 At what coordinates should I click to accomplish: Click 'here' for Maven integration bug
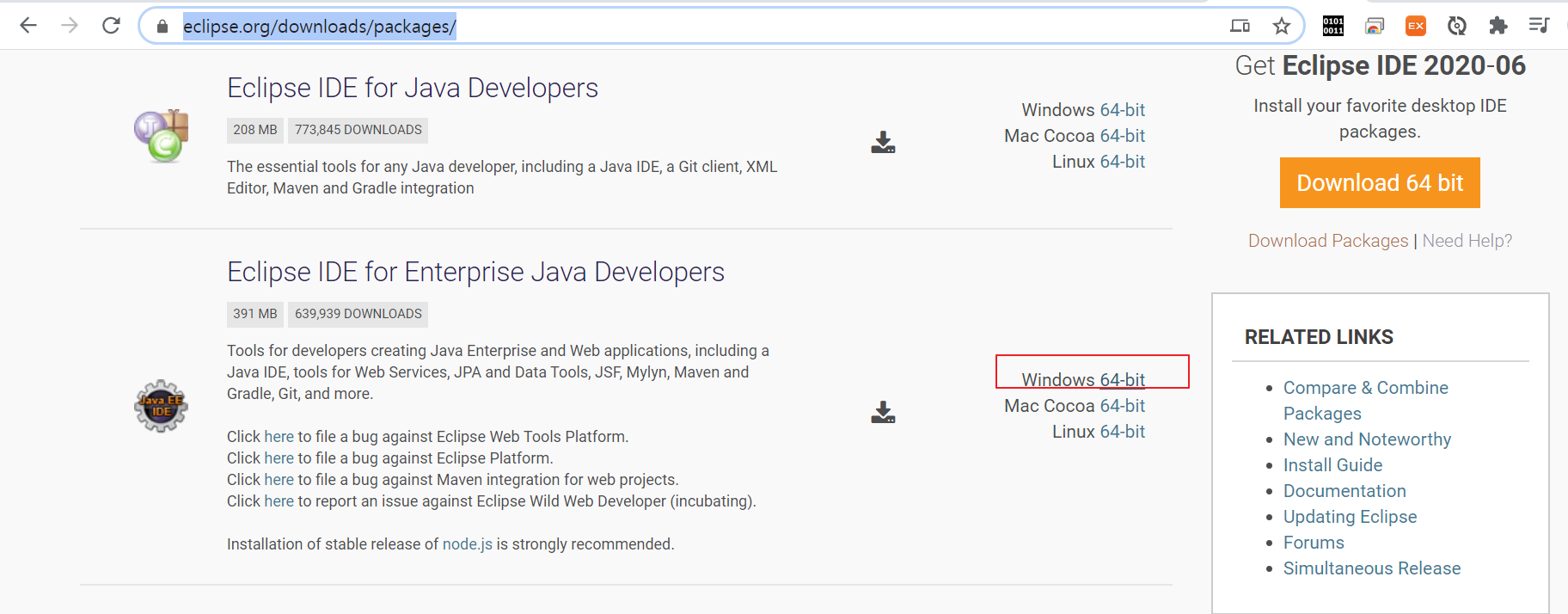(x=279, y=480)
